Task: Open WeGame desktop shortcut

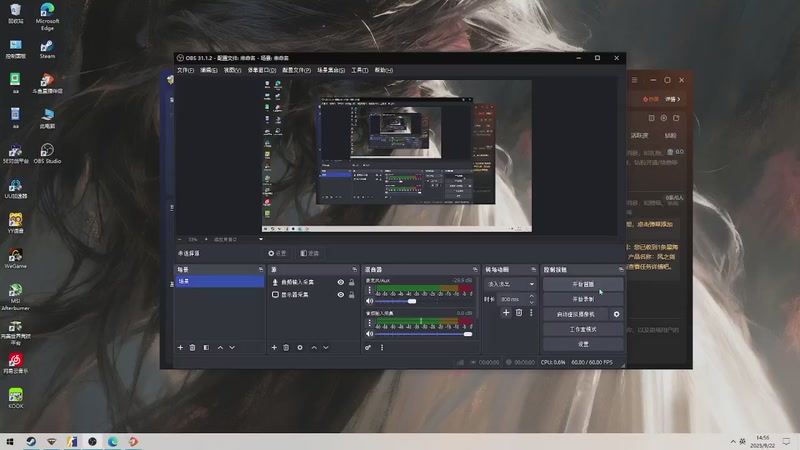Action: click(x=15, y=259)
